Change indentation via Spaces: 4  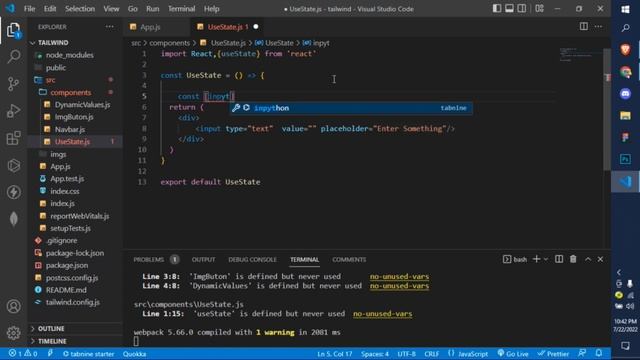[x=375, y=354]
